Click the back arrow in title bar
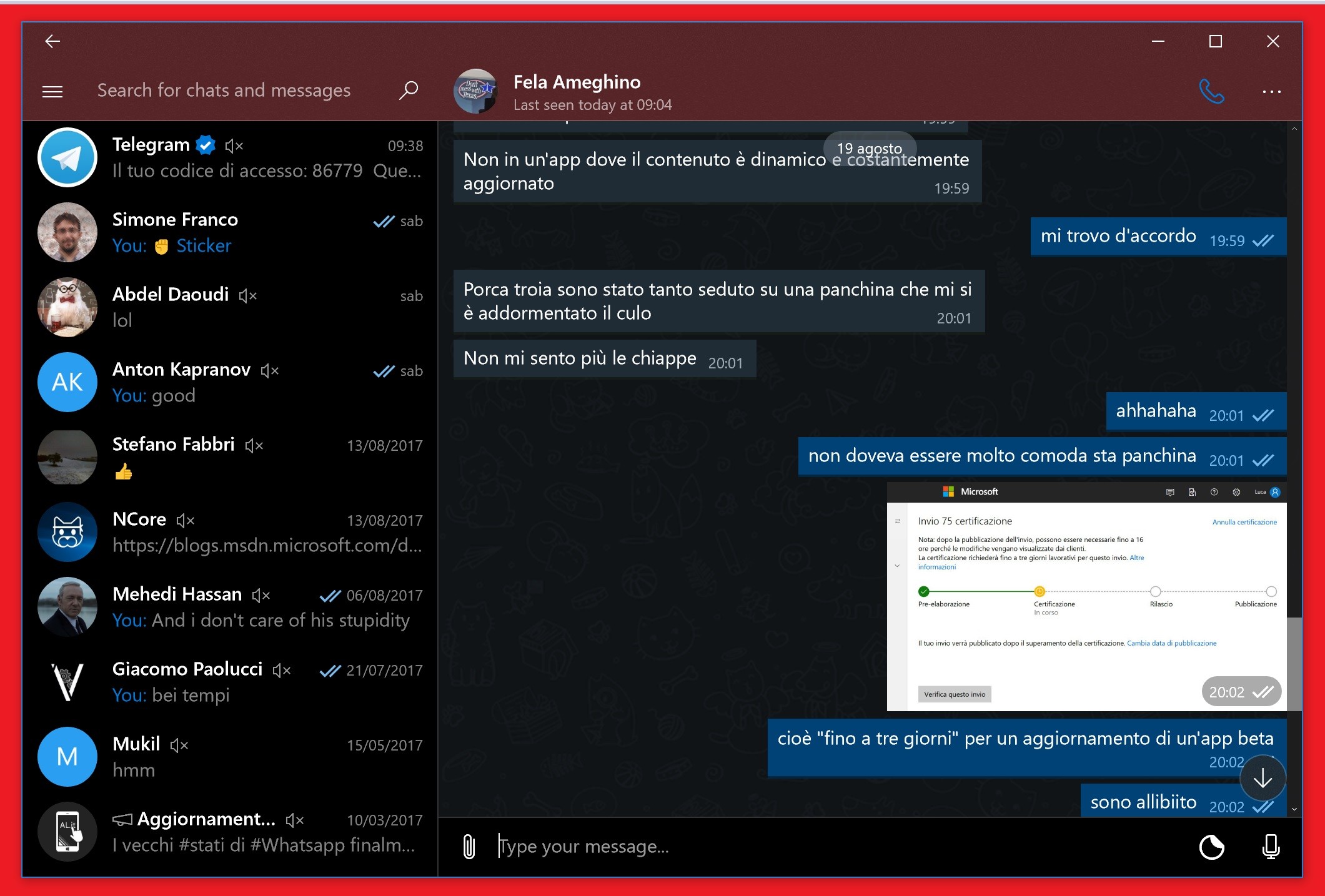 (52, 41)
